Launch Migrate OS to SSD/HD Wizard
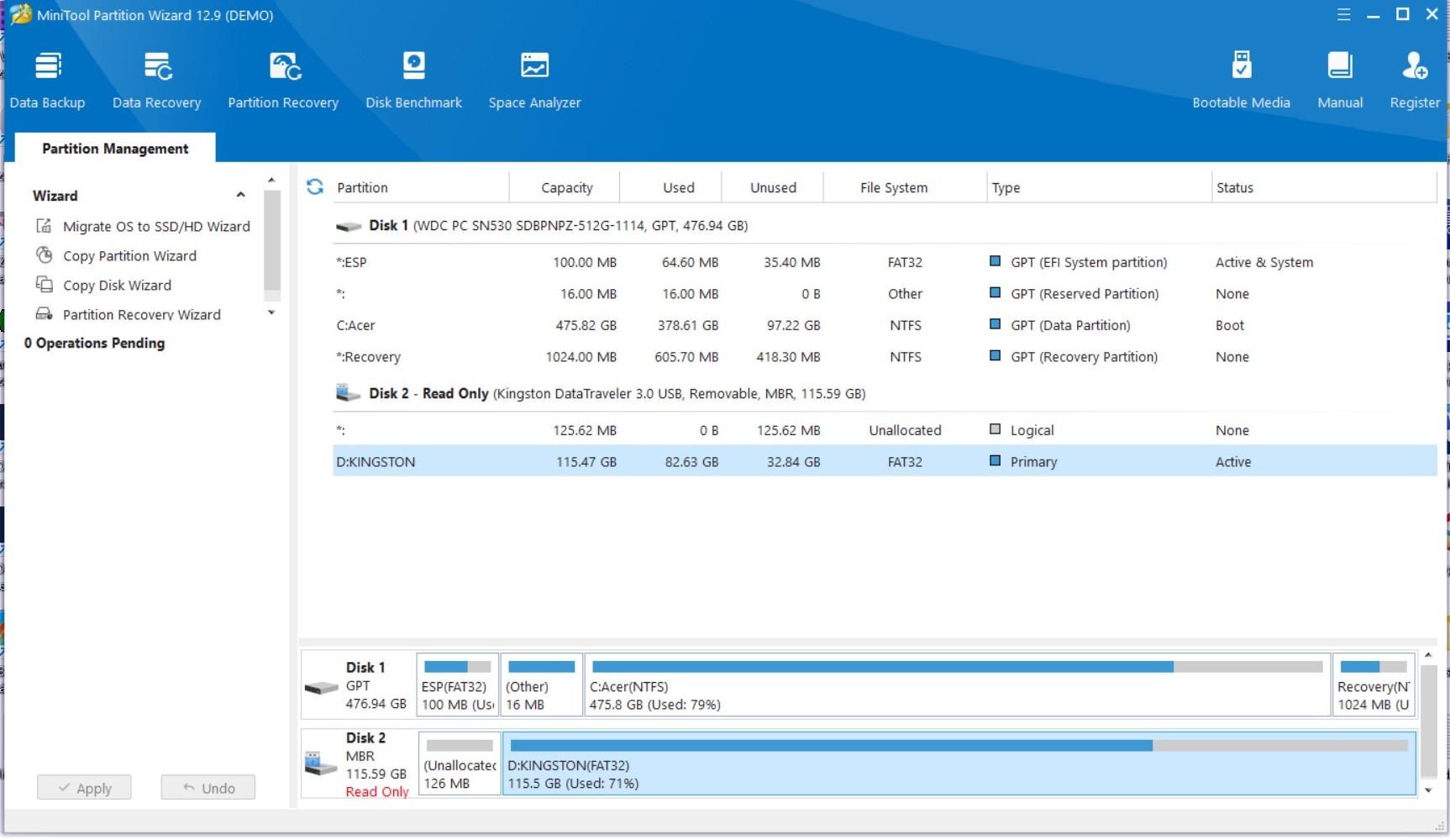This screenshot has width=1450, height=840. coord(155,227)
